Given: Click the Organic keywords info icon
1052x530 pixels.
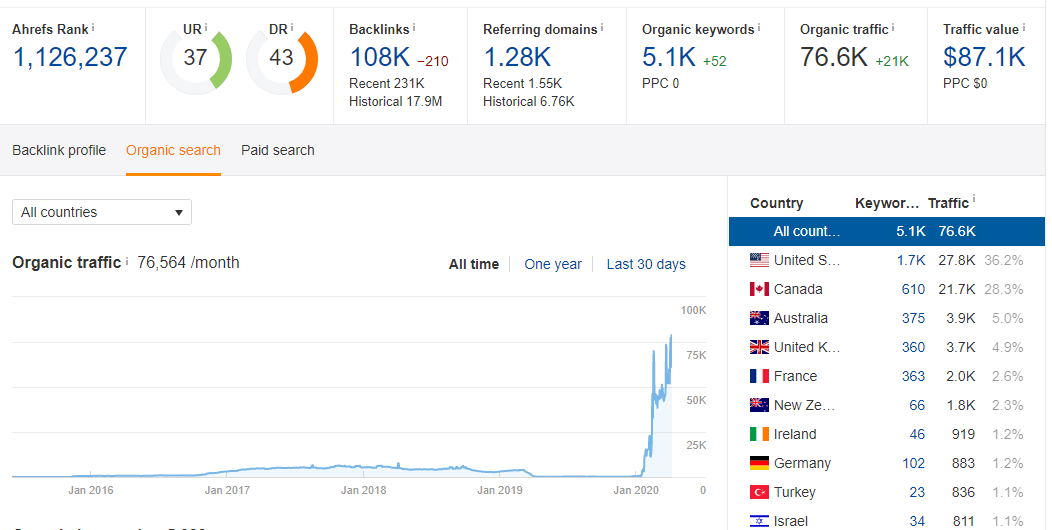Looking at the screenshot, I should (759, 27).
